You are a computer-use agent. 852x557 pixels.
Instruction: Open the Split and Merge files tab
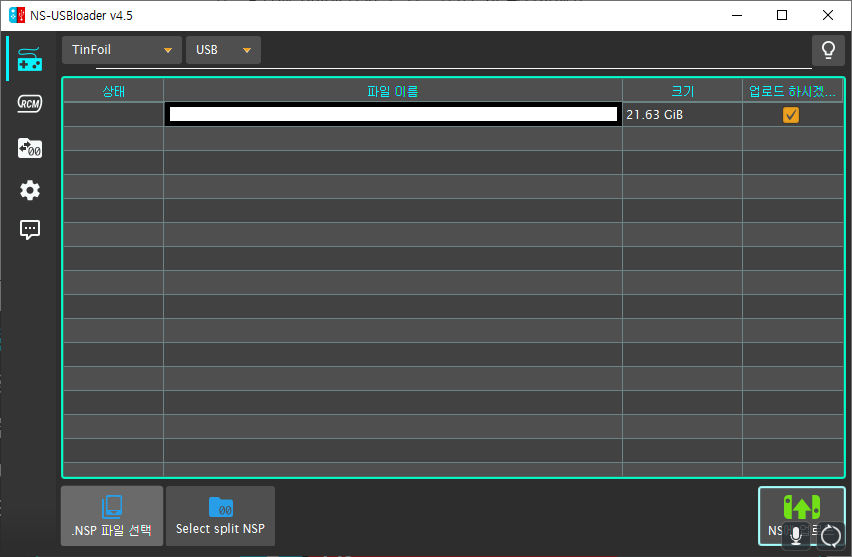(x=30, y=148)
